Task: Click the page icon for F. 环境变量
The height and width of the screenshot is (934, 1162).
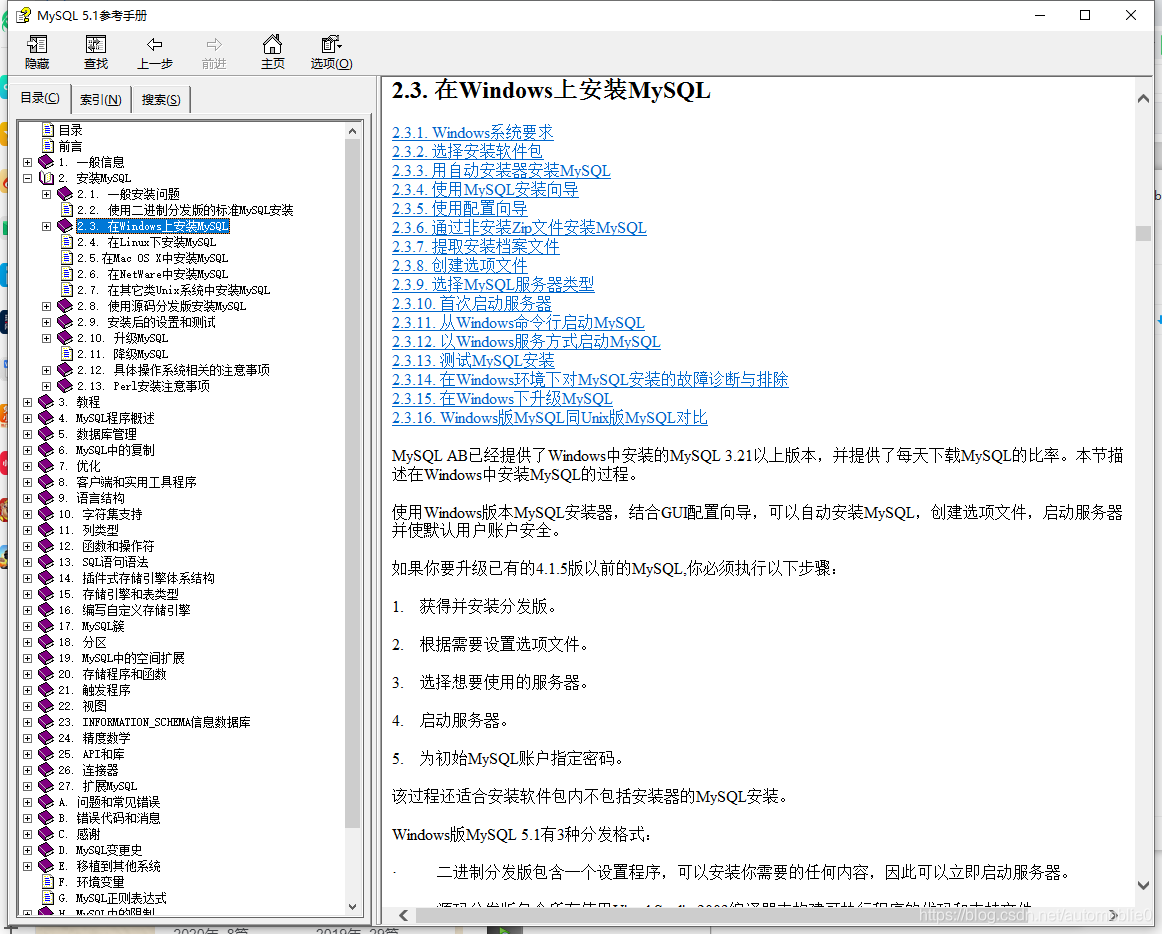Action: 48,881
